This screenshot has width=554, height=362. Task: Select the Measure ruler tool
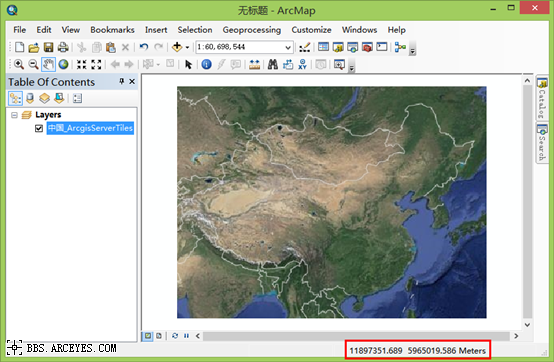254,64
